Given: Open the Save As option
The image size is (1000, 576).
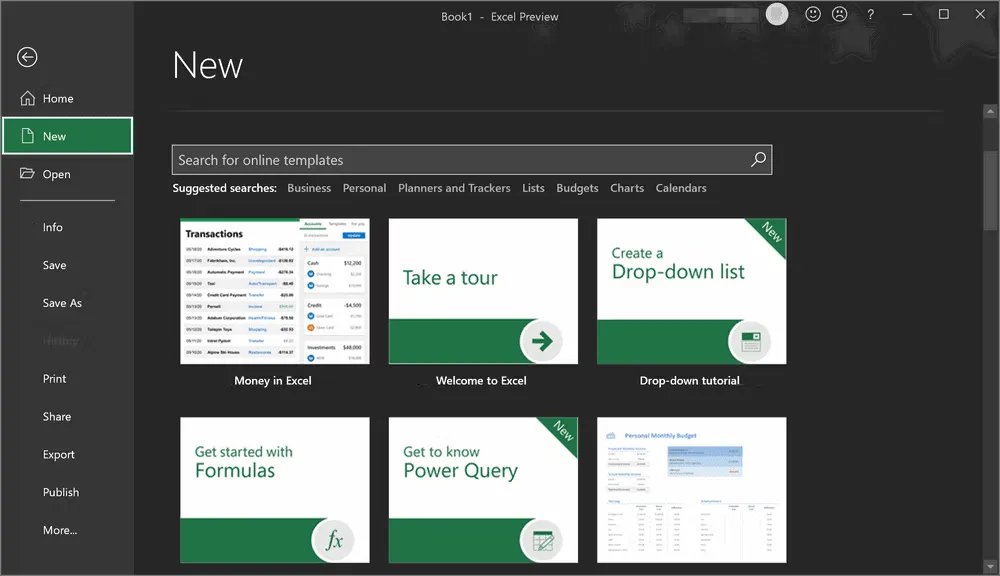Looking at the screenshot, I should [x=62, y=303].
